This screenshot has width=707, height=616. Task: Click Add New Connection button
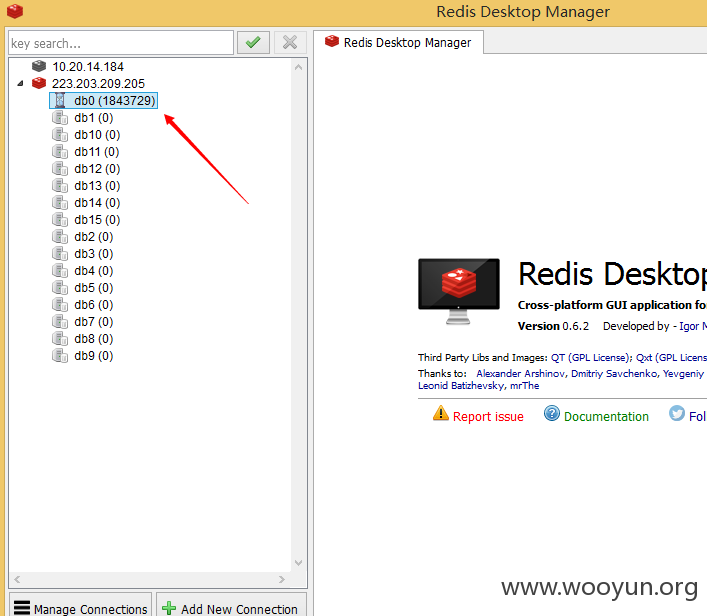pos(231,607)
